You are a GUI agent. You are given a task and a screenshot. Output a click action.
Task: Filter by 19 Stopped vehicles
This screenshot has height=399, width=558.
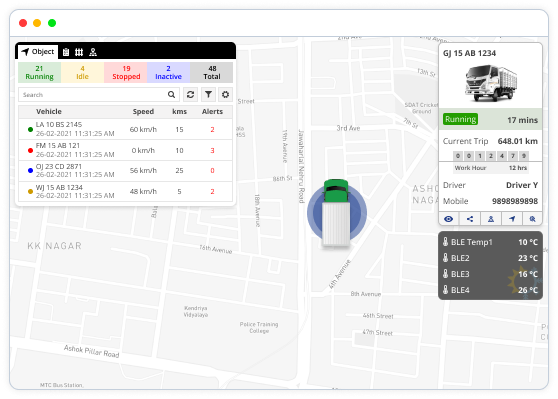126,73
